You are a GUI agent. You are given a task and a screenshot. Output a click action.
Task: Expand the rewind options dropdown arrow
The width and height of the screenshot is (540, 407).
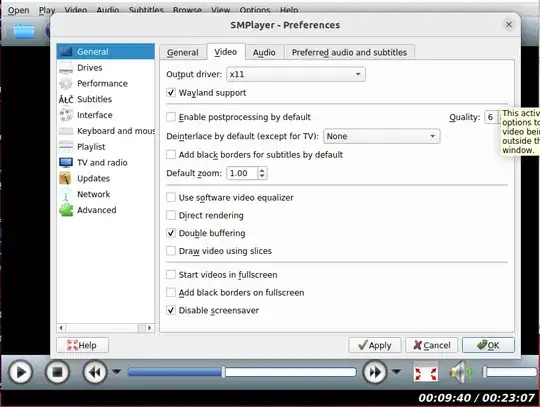(x=116, y=372)
